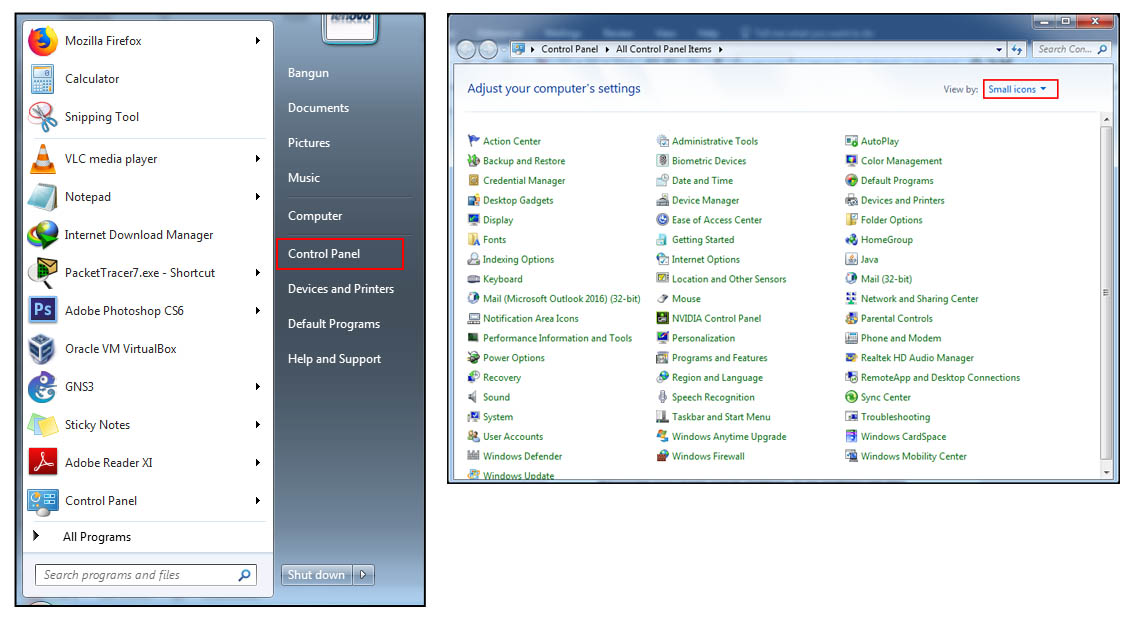Screen dimensions: 1136x620
Task: Click Search Control Panel field
Action: click(x=1072, y=49)
